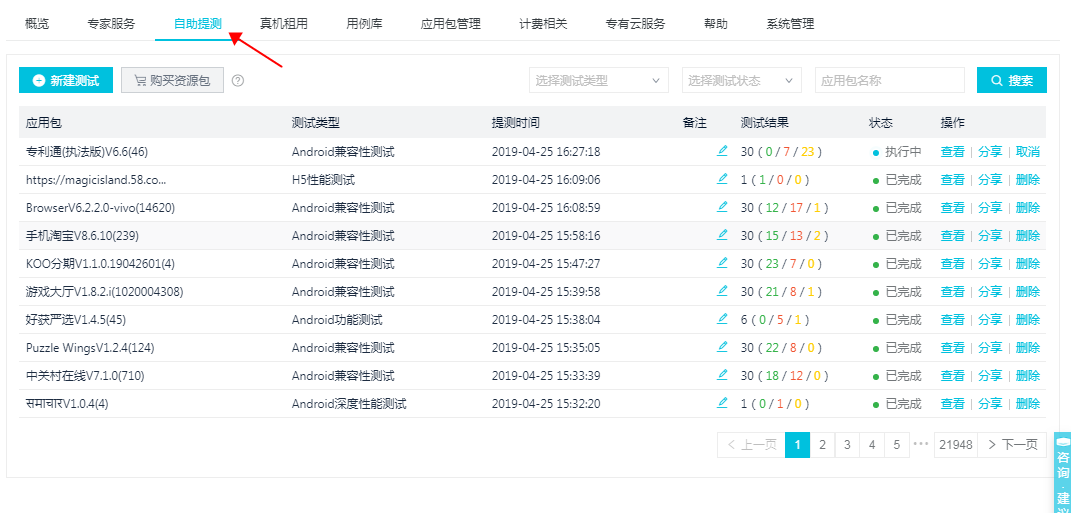Click the edit icon for 中关村在线V7.1.0(710)
Viewport: 1071px width, 513px height.
(x=722, y=376)
